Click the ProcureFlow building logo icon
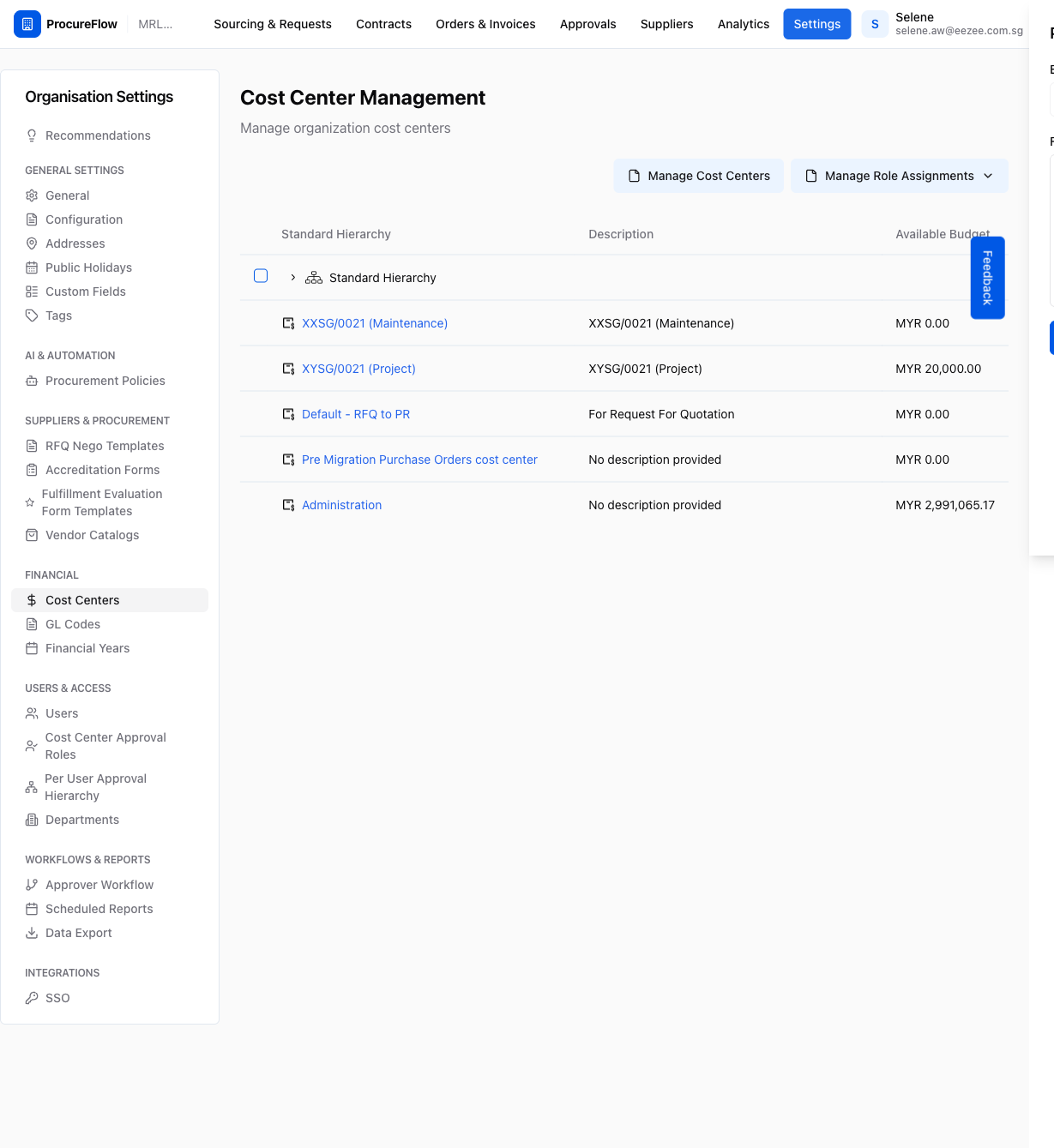The image size is (1054, 1148). coord(27,24)
